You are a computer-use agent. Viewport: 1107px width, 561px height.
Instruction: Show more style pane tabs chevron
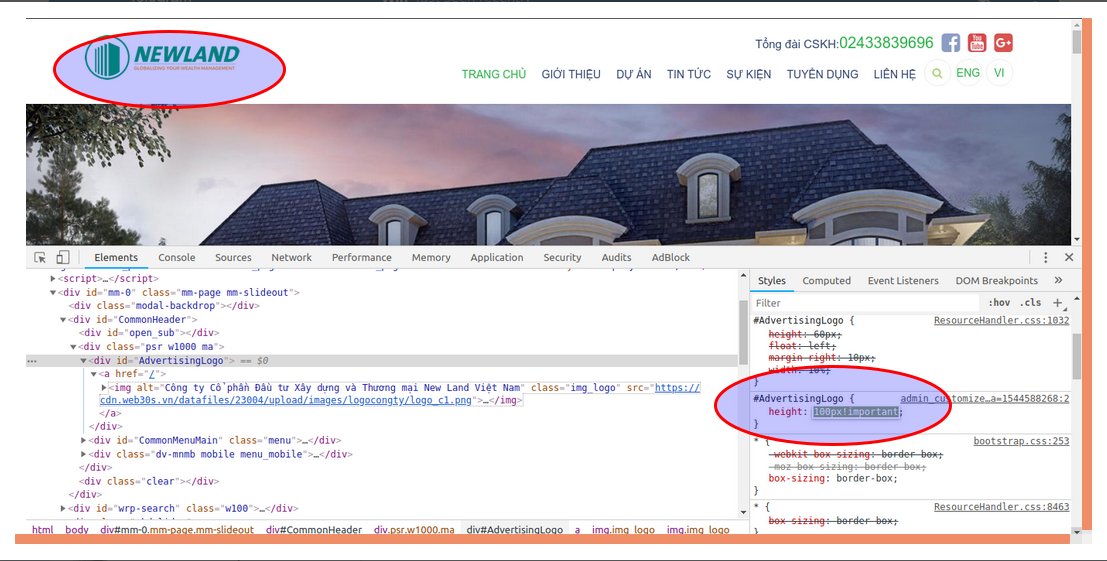pos(1058,280)
